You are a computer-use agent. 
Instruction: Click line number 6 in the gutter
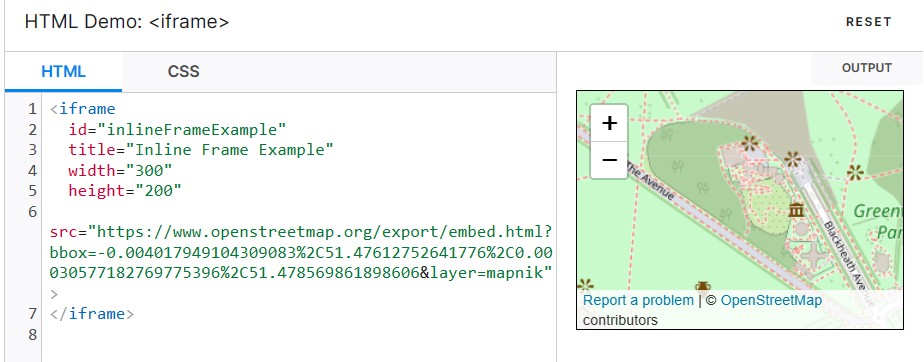(x=32, y=211)
